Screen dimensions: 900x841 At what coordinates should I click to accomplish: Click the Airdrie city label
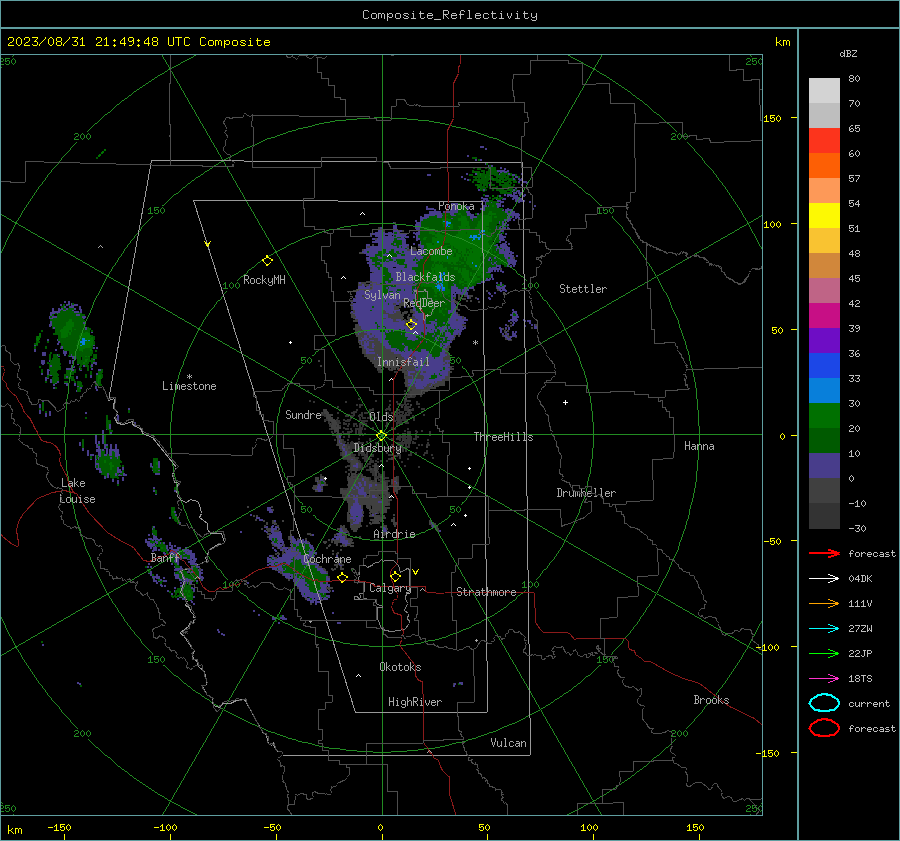pyautogui.click(x=394, y=534)
